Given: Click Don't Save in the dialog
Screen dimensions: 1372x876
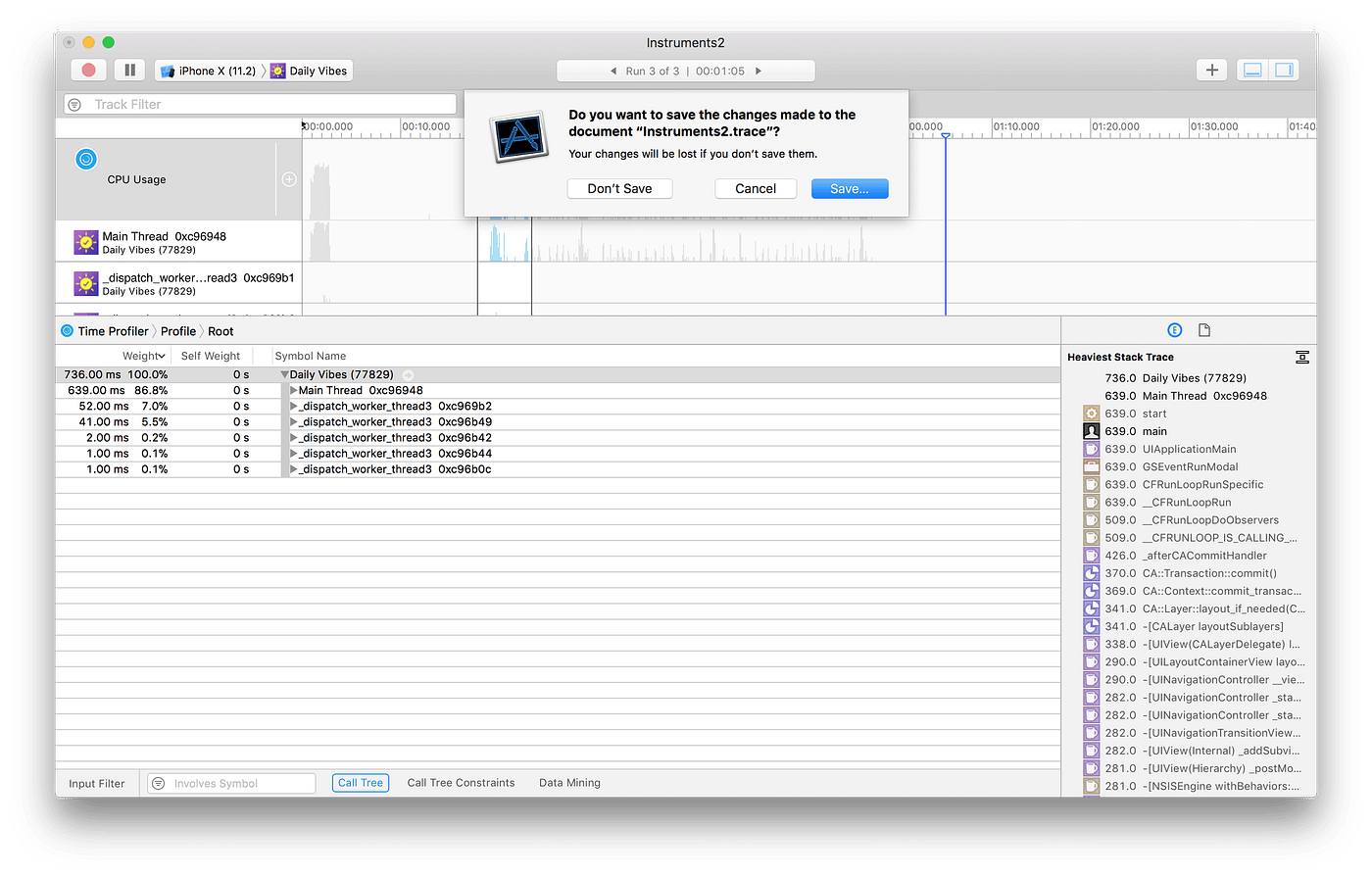Looking at the screenshot, I should [x=619, y=188].
